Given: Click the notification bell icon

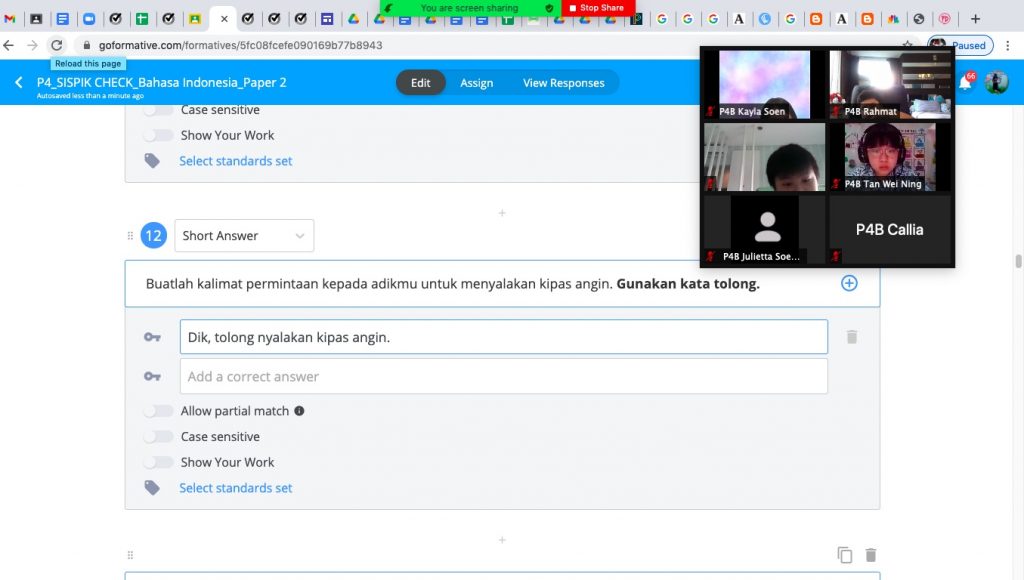Looking at the screenshot, I should pyautogui.click(x=965, y=83).
